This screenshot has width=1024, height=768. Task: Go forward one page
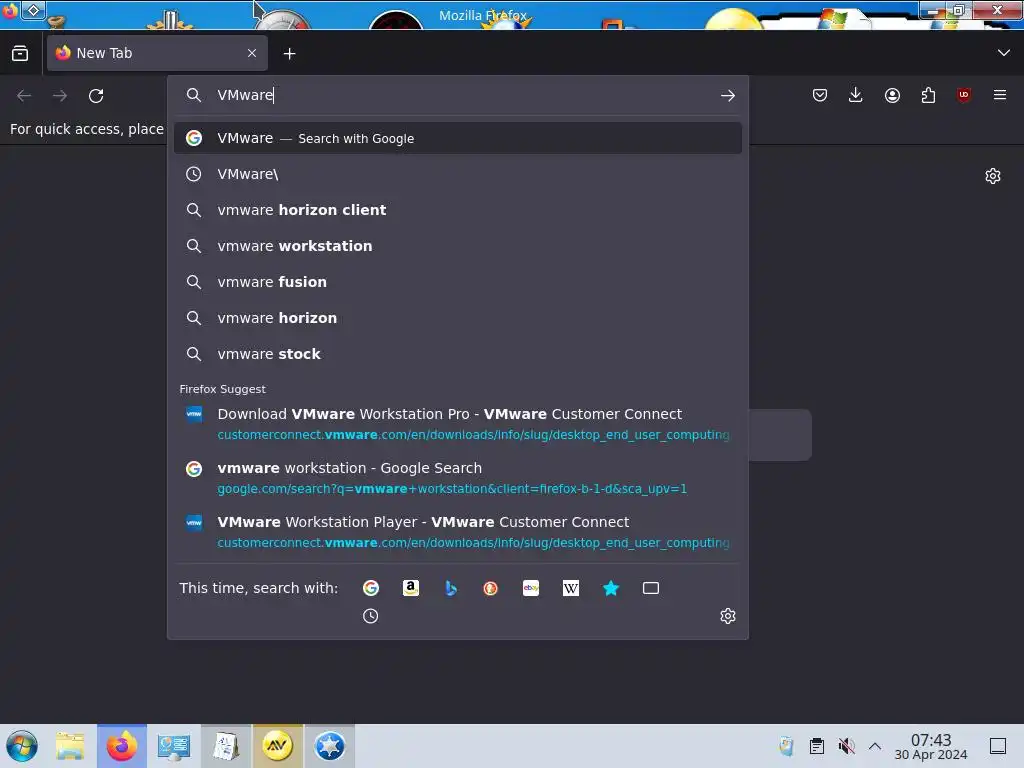(60, 96)
